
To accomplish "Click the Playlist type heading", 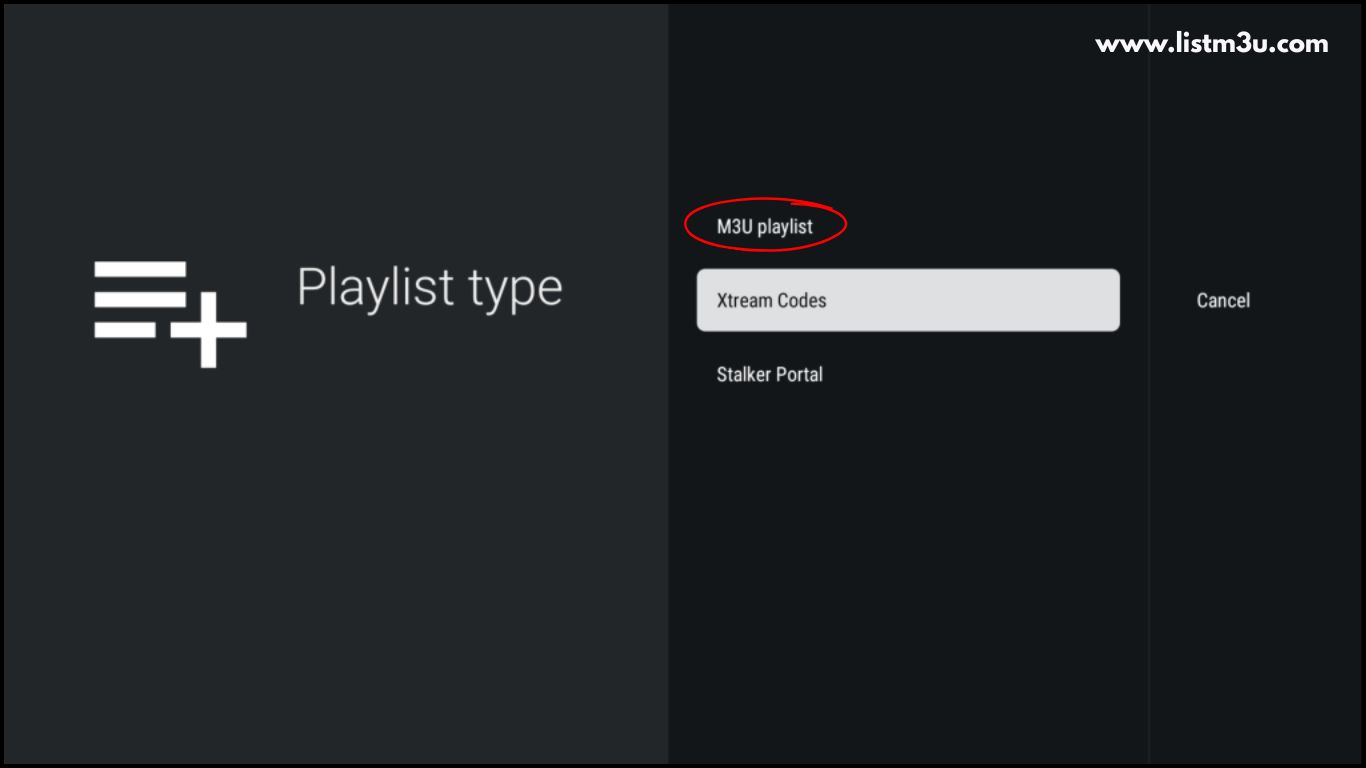I will 429,289.
